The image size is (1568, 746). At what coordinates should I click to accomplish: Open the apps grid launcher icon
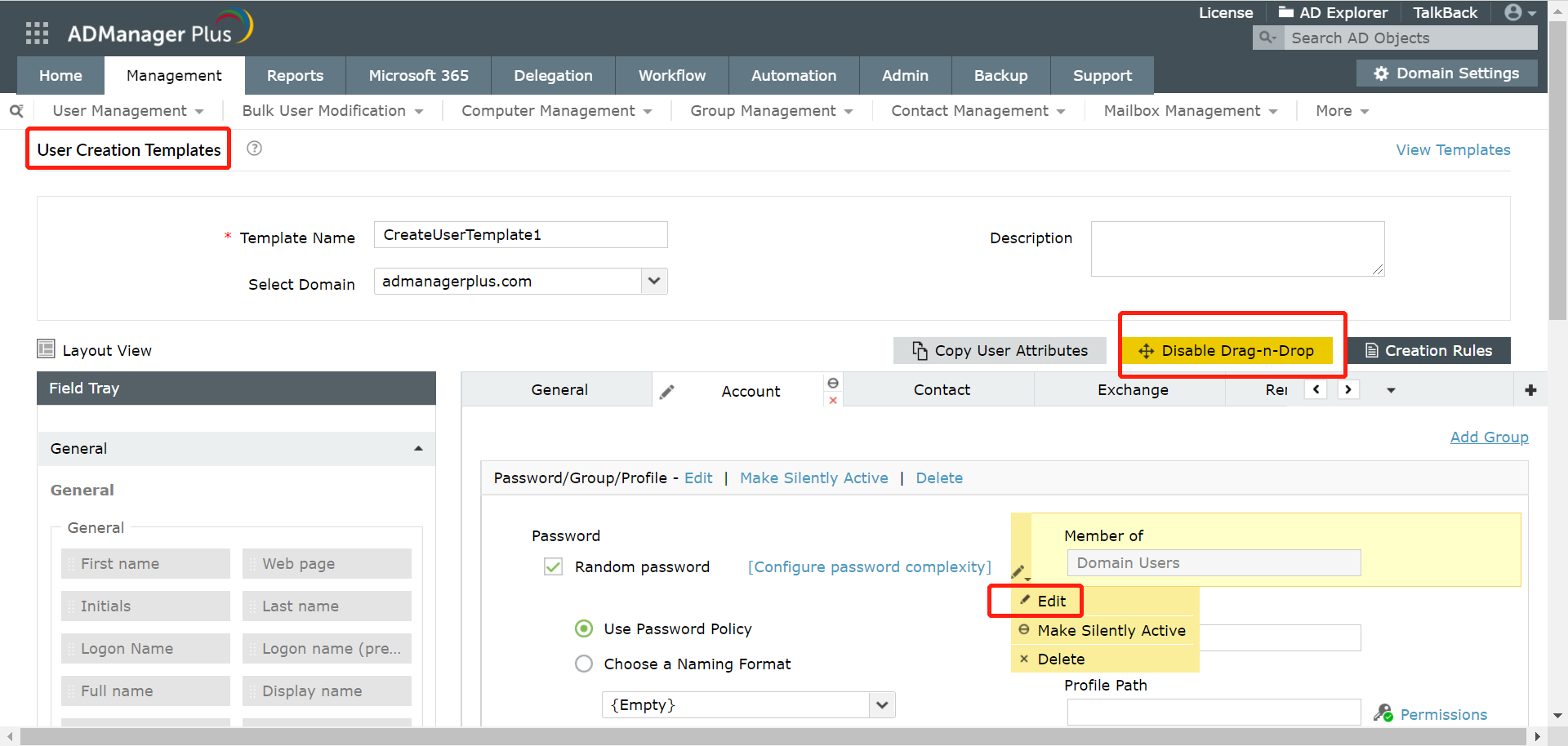click(37, 33)
